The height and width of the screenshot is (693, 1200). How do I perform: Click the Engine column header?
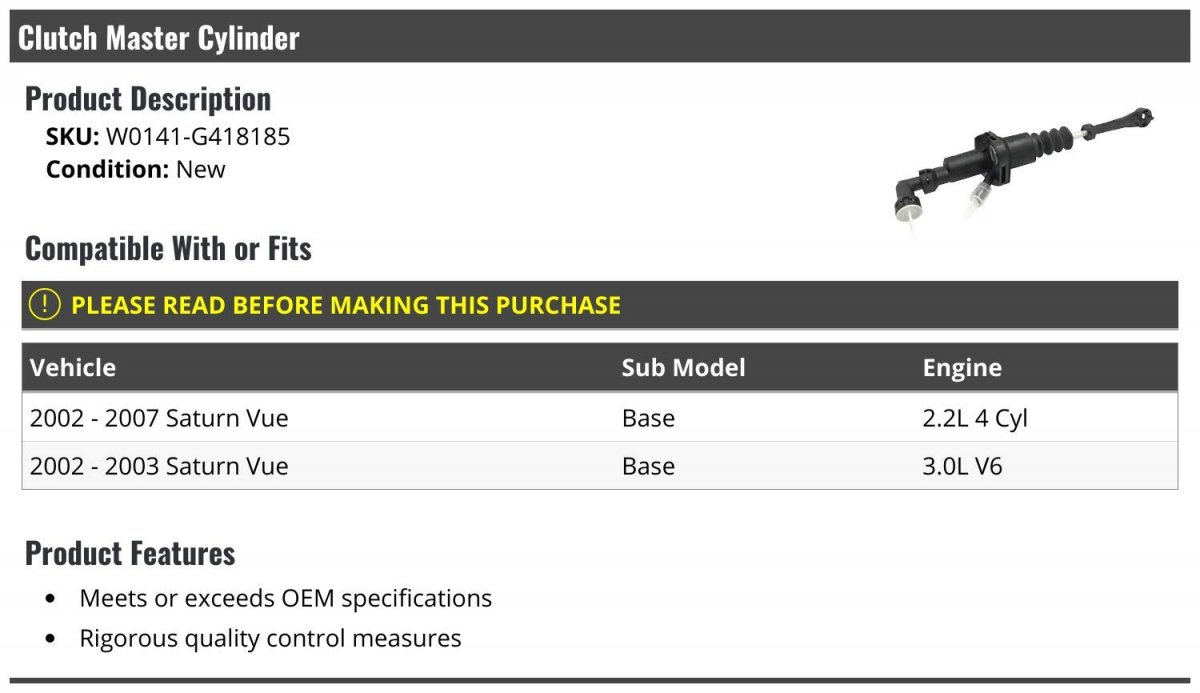point(962,368)
